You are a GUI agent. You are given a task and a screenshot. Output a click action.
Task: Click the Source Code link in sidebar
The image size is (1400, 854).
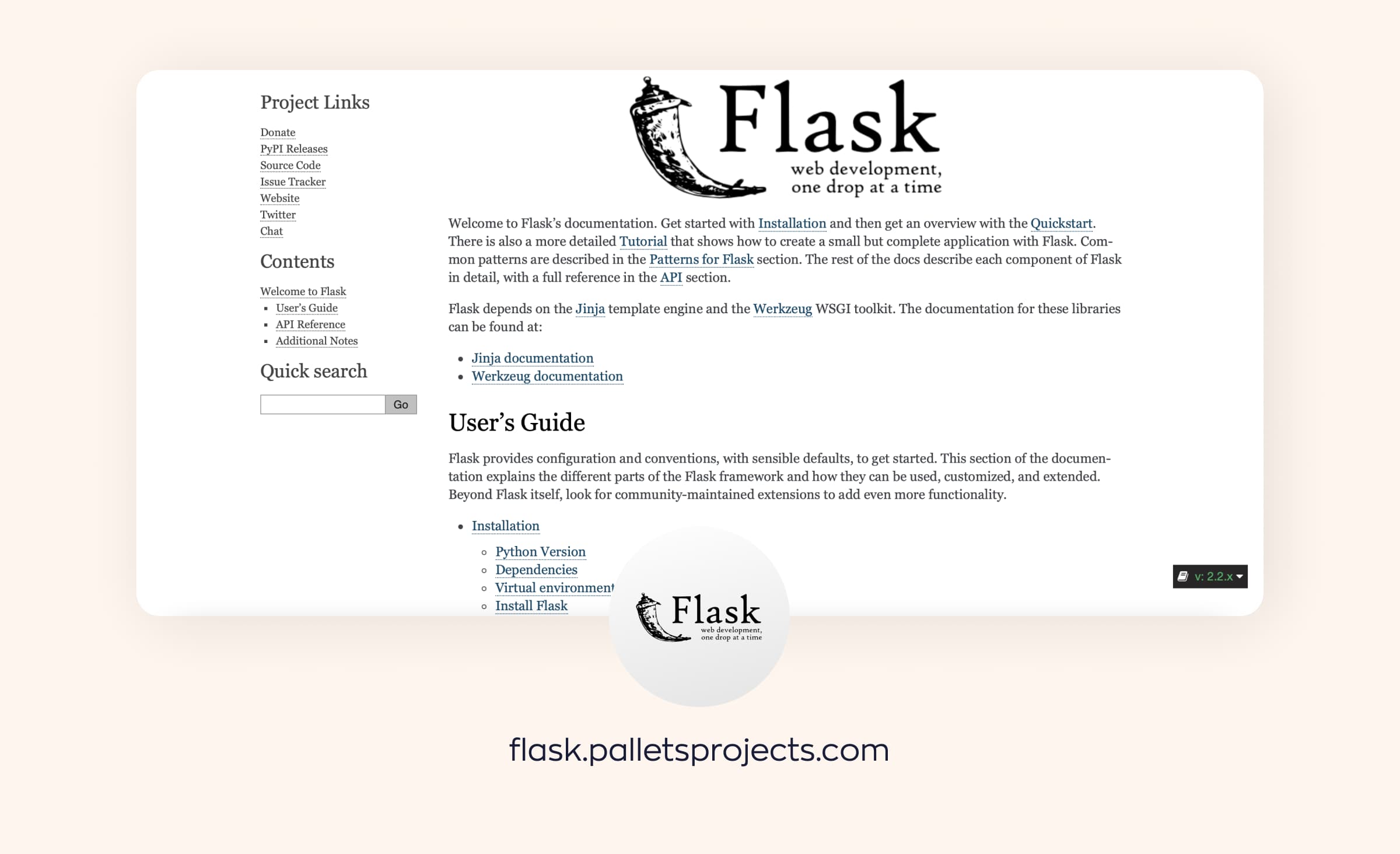point(290,165)
